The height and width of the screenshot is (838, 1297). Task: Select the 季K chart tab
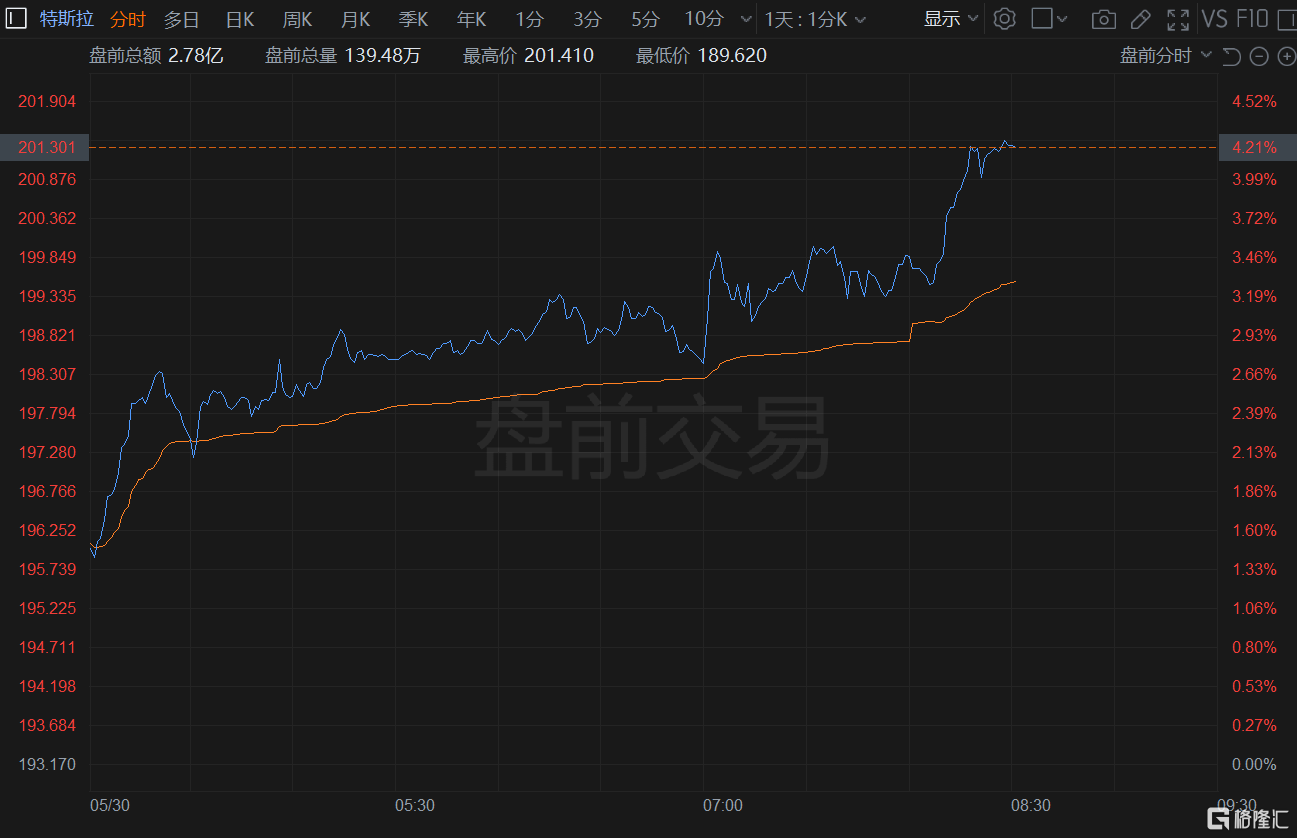[413, 19]
